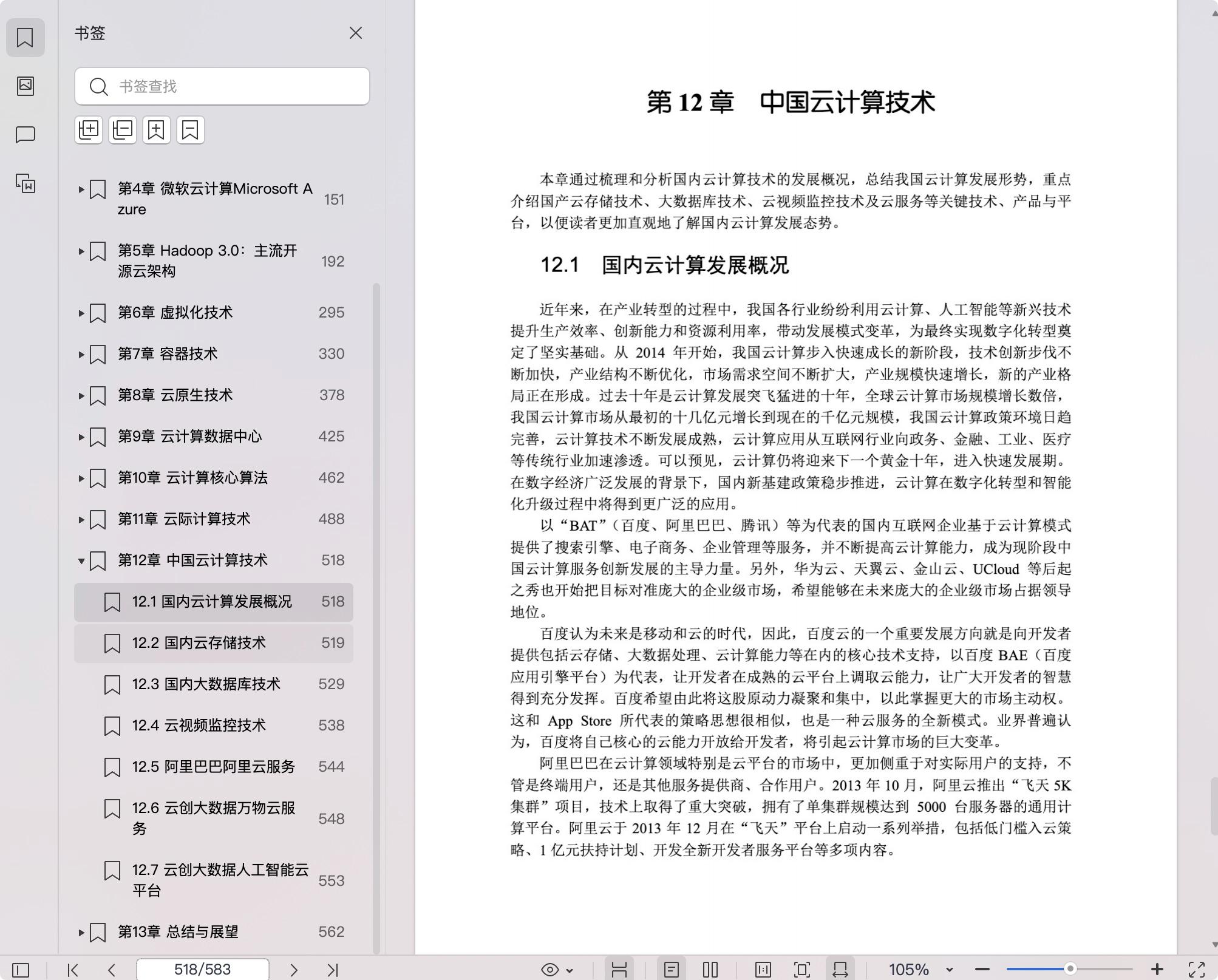Click bookmark icon beside 第10章 云计算核心算法
This screenshot has height=980, width=1218.
click(x=98, y=478)
